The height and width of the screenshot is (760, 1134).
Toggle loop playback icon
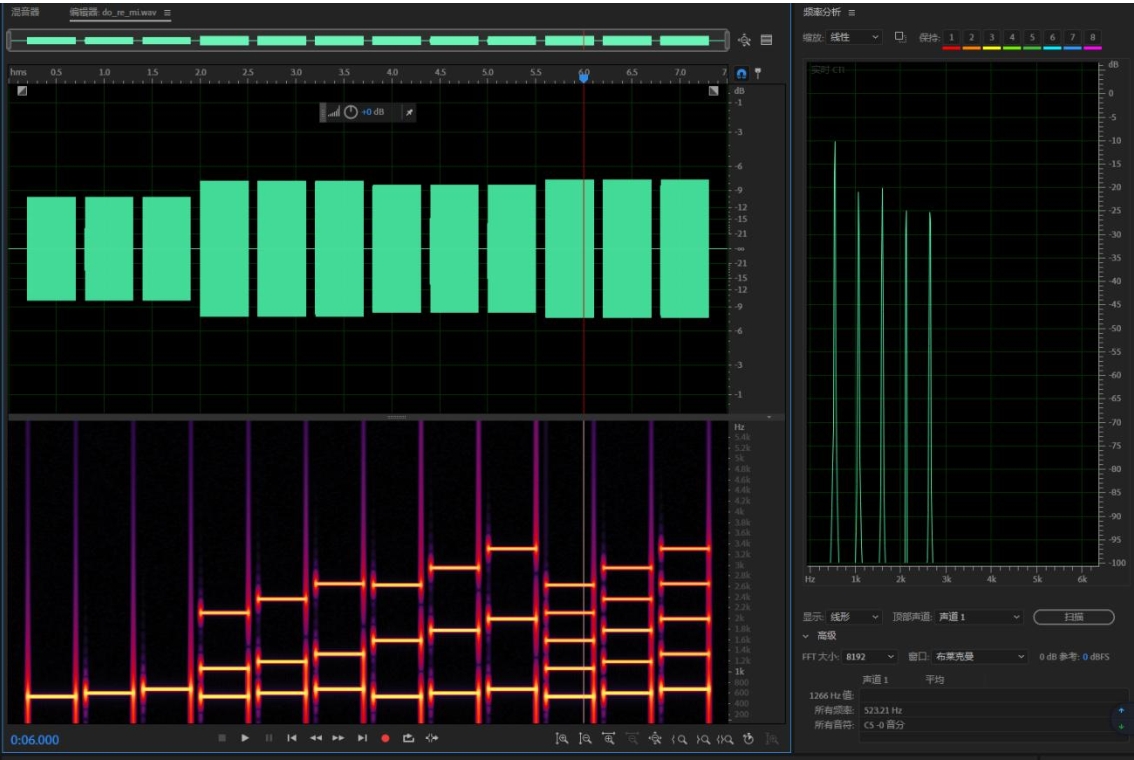point(408,738)
